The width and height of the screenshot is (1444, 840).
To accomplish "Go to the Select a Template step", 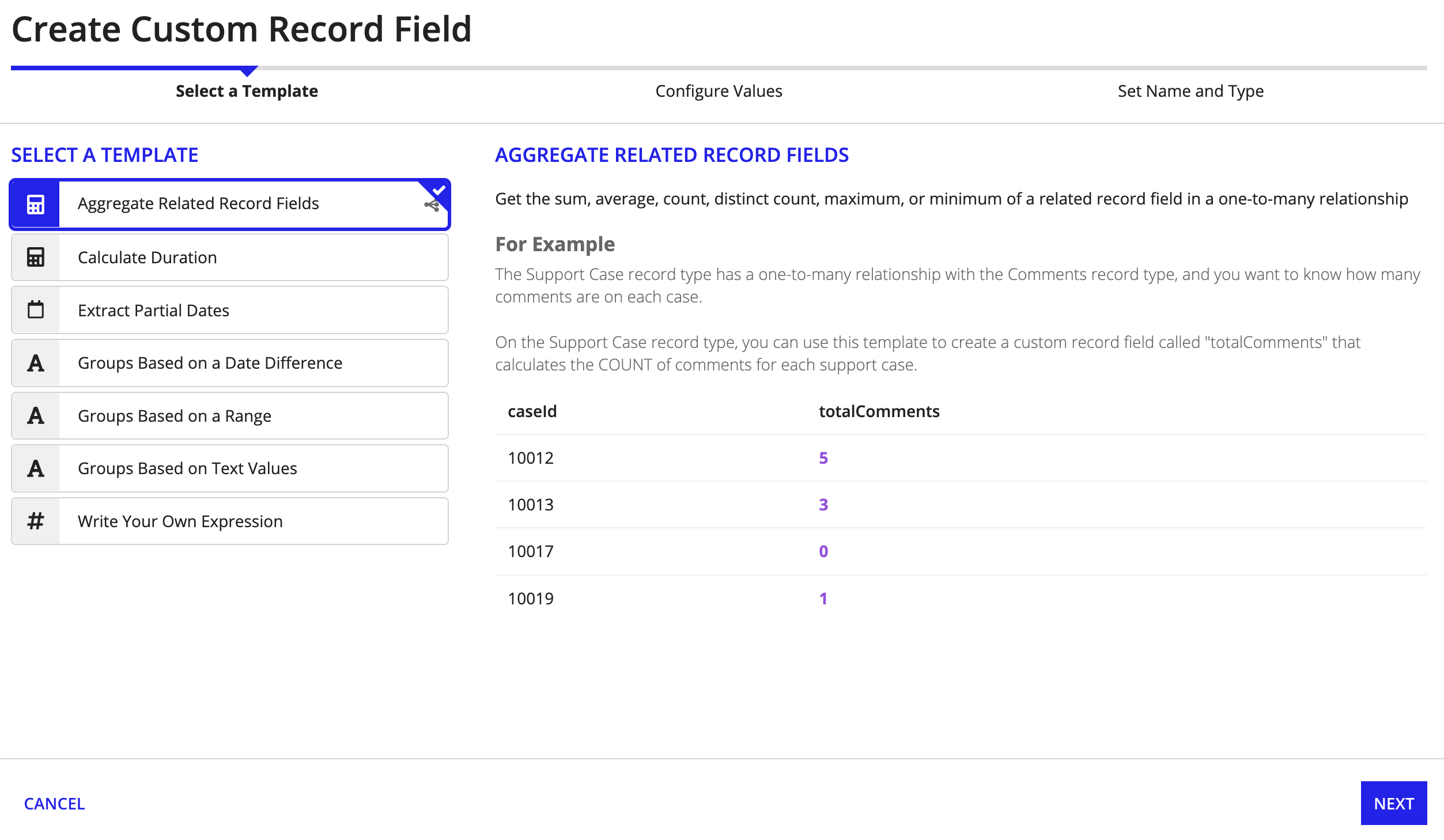I will (x=247, y=91).
